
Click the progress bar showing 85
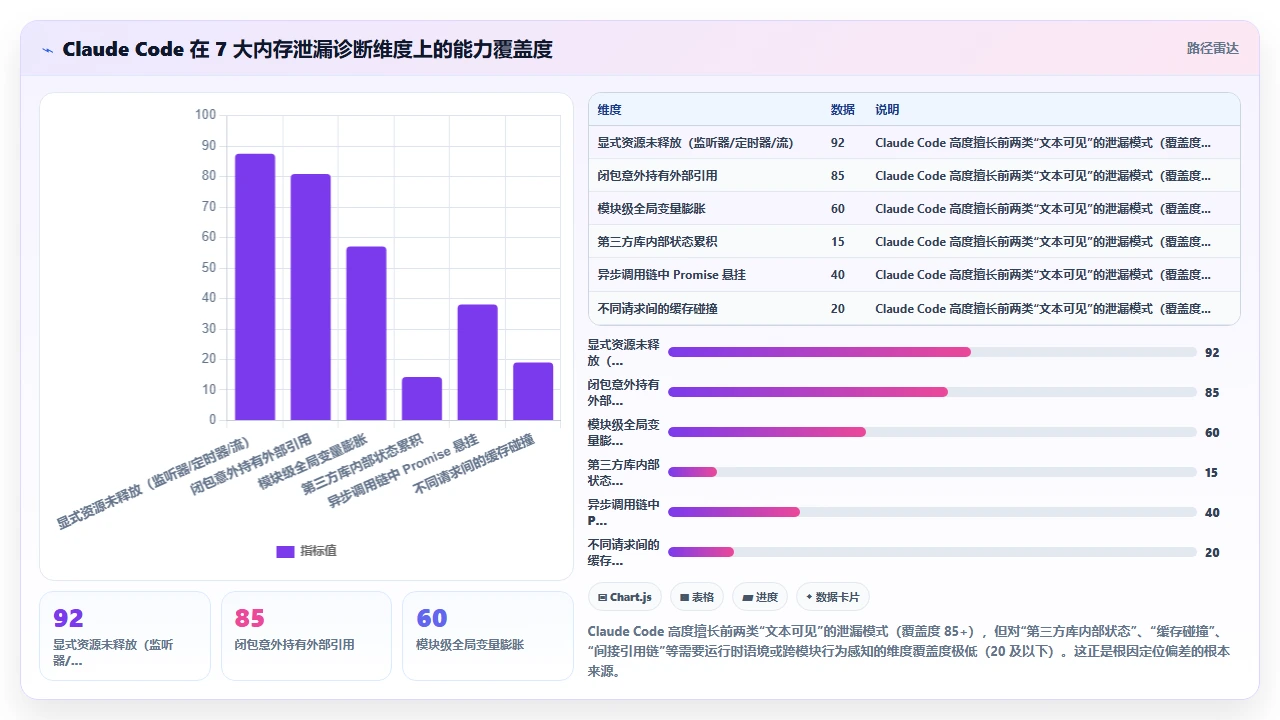[x=932, y=392]
